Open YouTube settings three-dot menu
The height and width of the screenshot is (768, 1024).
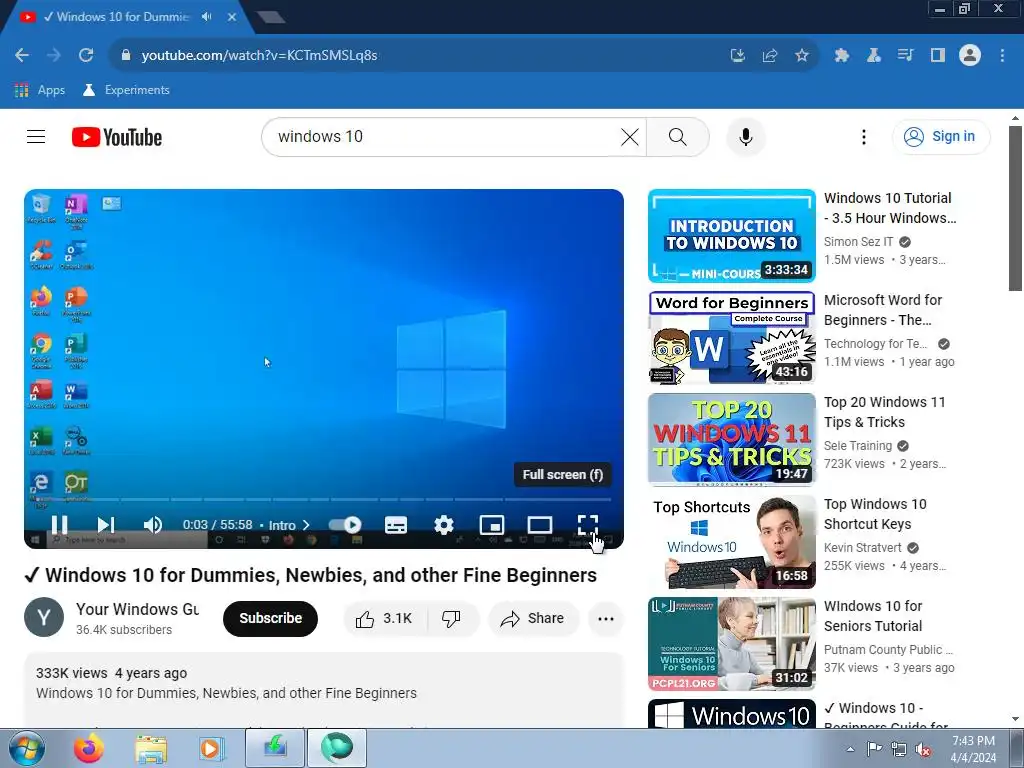[x=863, y=136]
